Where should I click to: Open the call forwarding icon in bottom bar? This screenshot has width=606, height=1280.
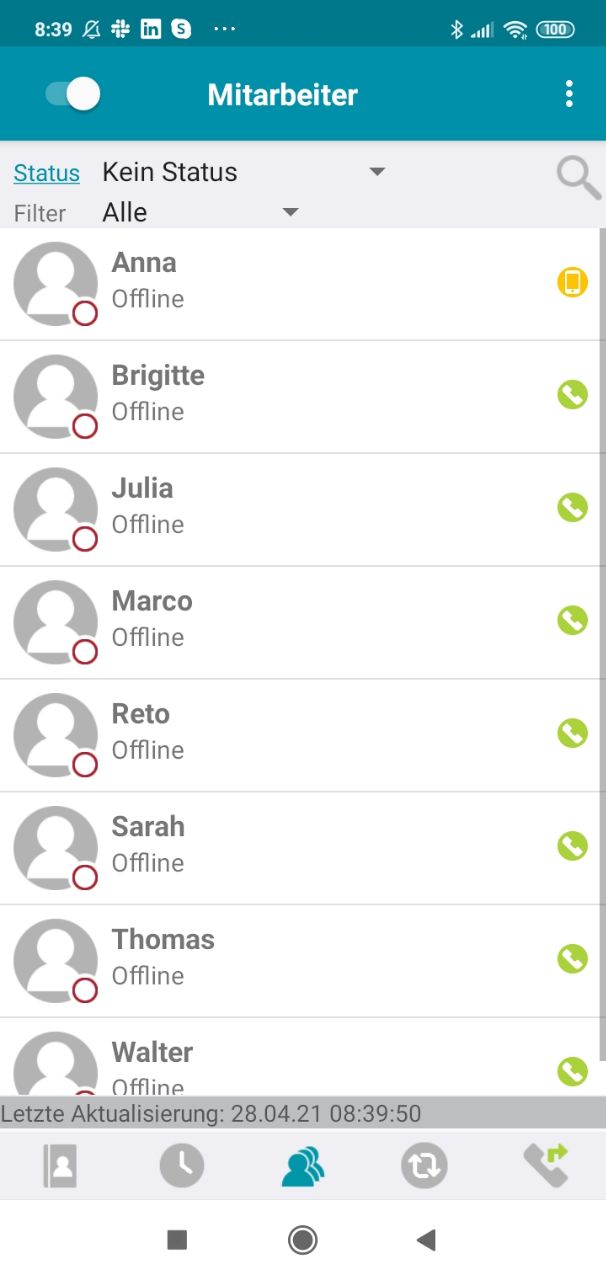546,1165
